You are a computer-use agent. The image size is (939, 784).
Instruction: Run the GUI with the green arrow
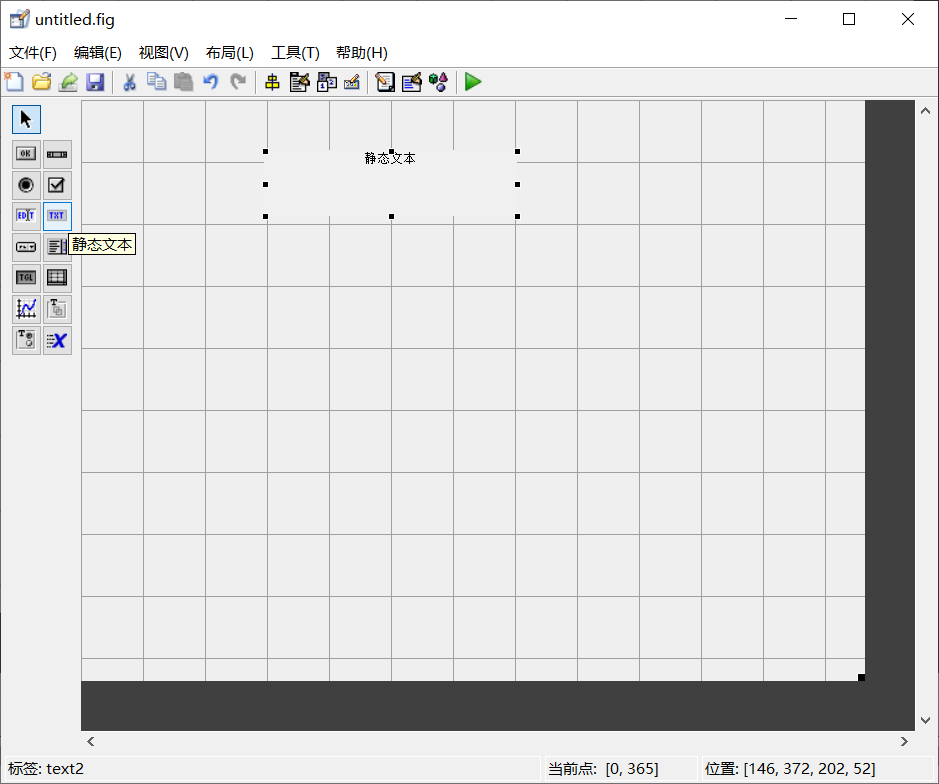472,82
